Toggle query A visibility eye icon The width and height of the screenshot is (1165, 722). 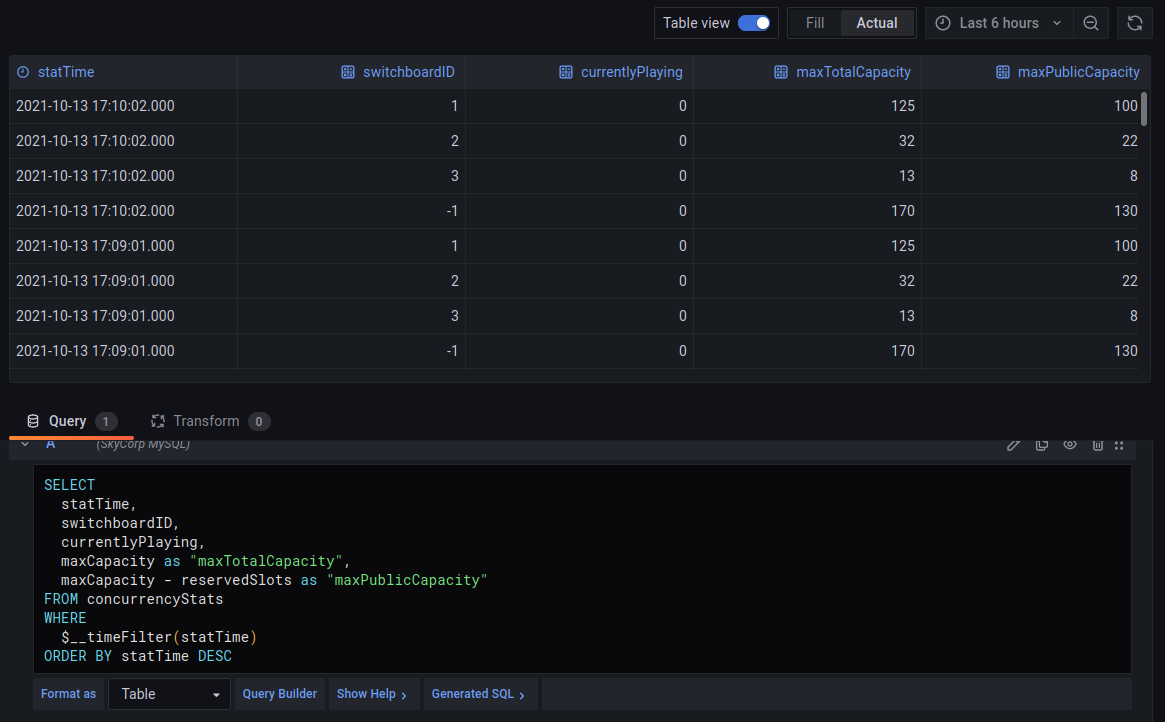tap(1070, 444)
